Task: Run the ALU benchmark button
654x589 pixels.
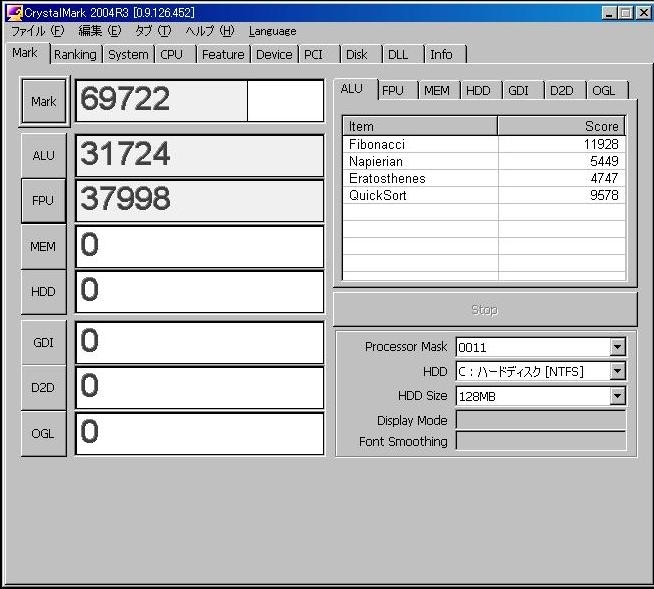Action: [44, 156]
